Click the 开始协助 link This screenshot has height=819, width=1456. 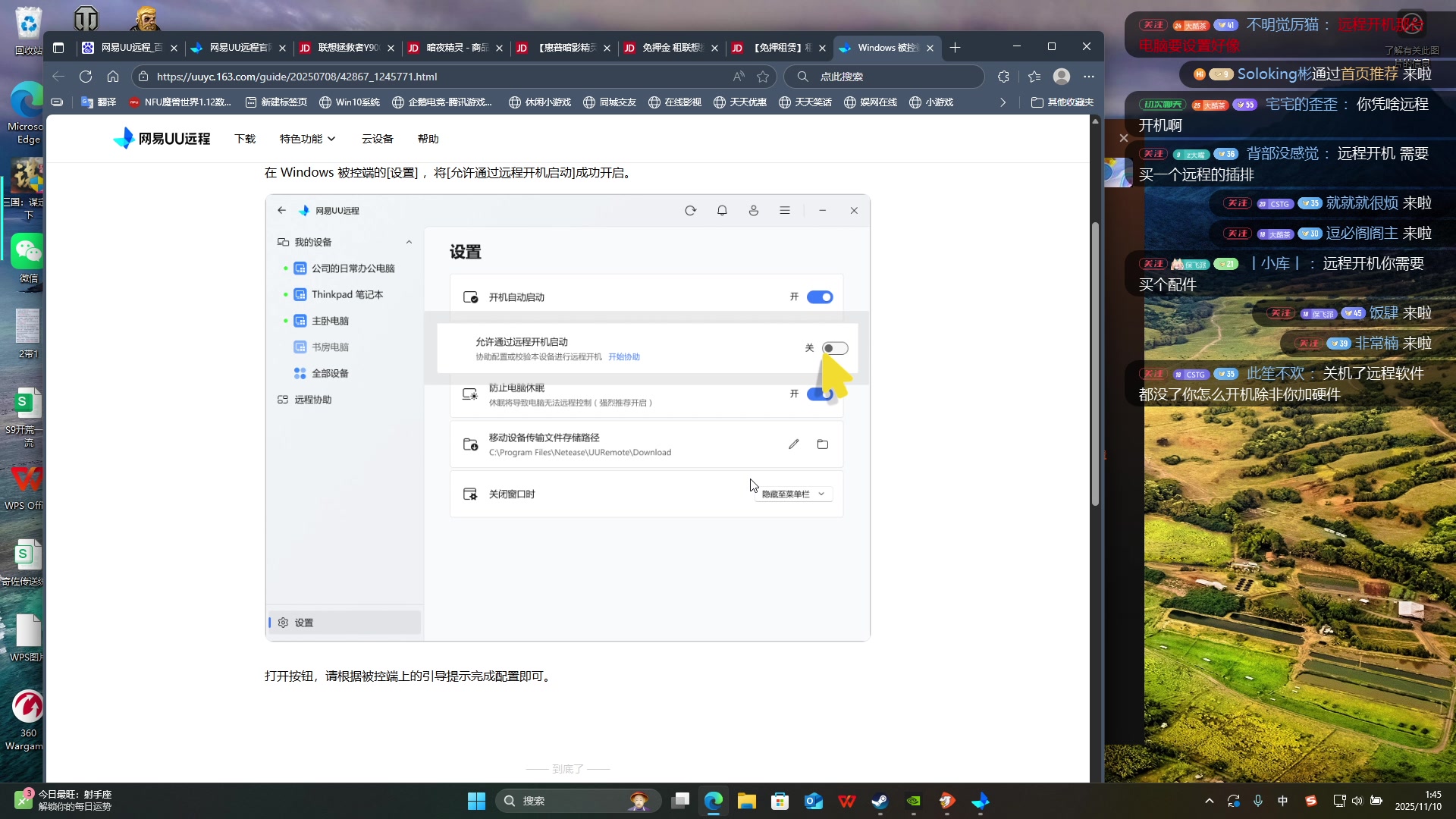(624, 356)
